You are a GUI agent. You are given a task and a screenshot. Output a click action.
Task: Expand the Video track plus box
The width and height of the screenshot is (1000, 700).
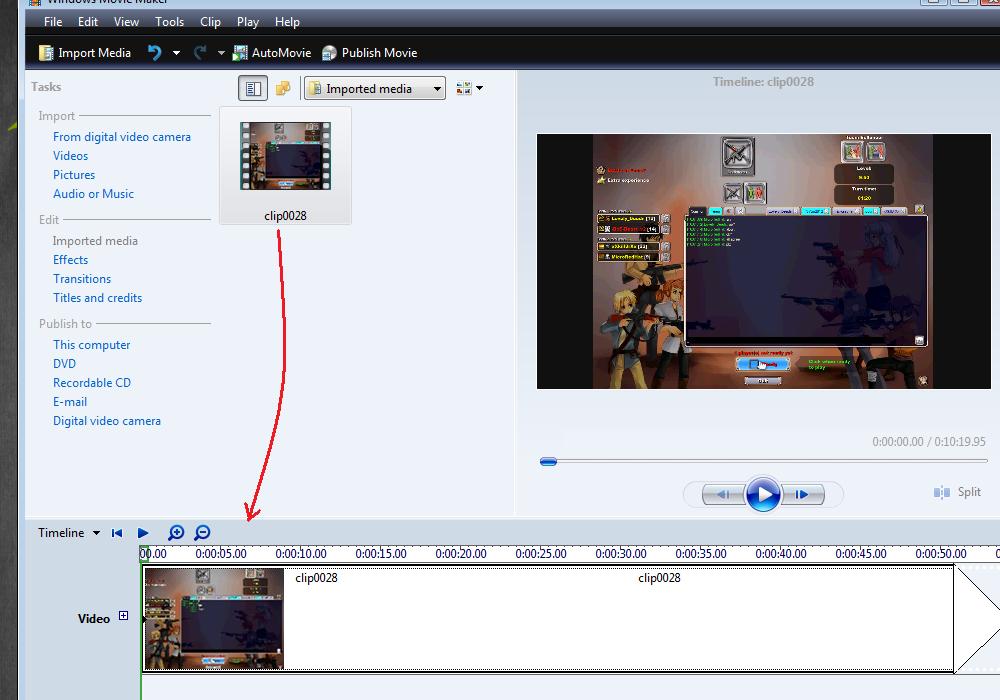click(x=124, y=616)
